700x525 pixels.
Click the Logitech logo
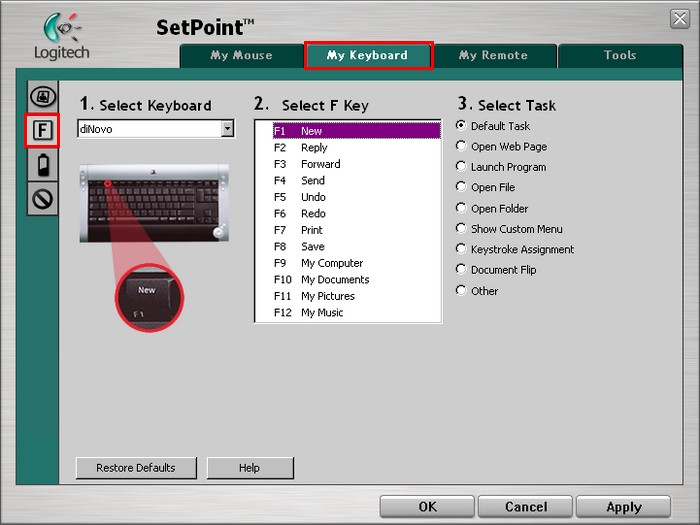pos(62,37)
